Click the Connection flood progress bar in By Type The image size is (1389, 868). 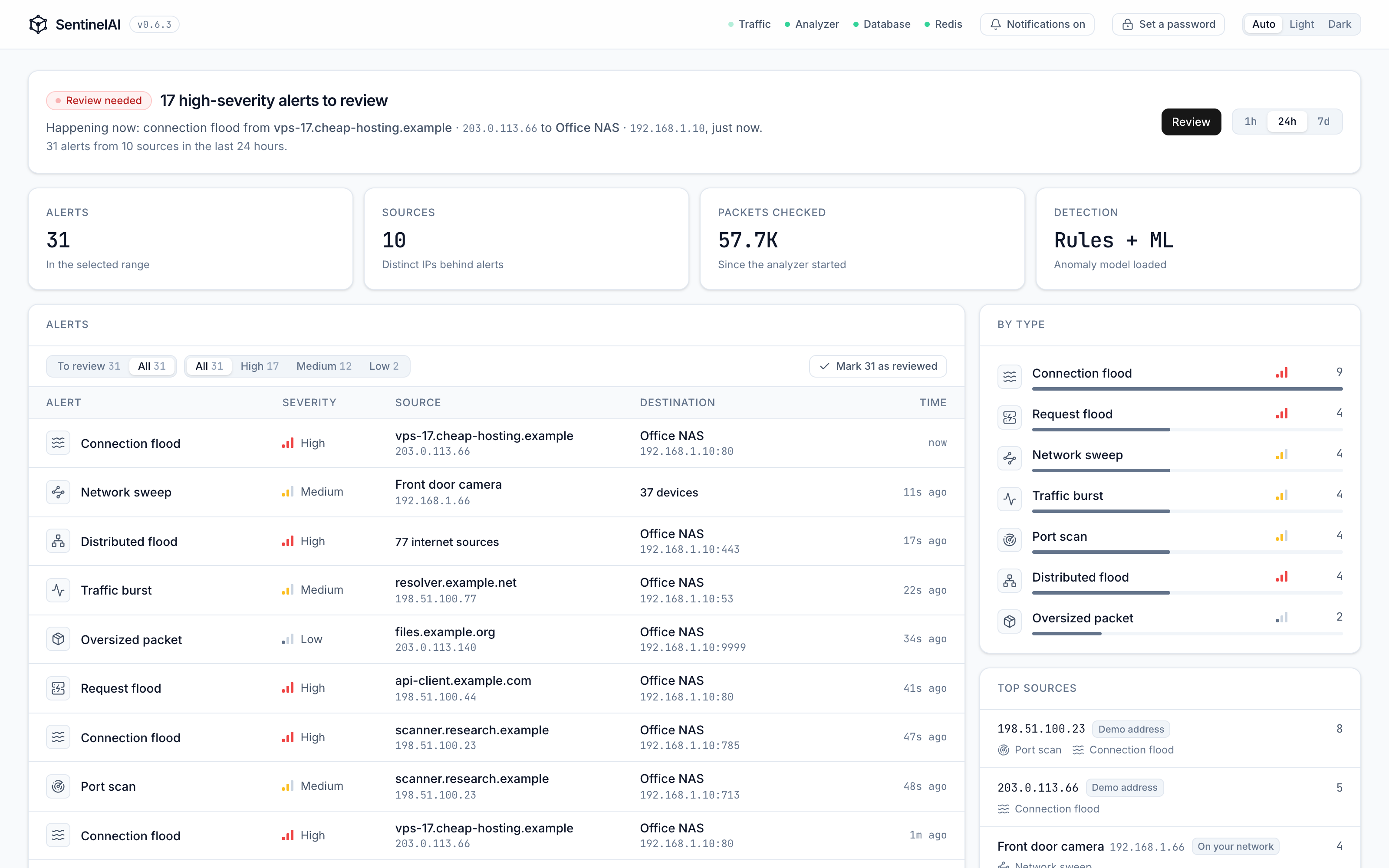pyautogui.click(x=1187, y=389)
